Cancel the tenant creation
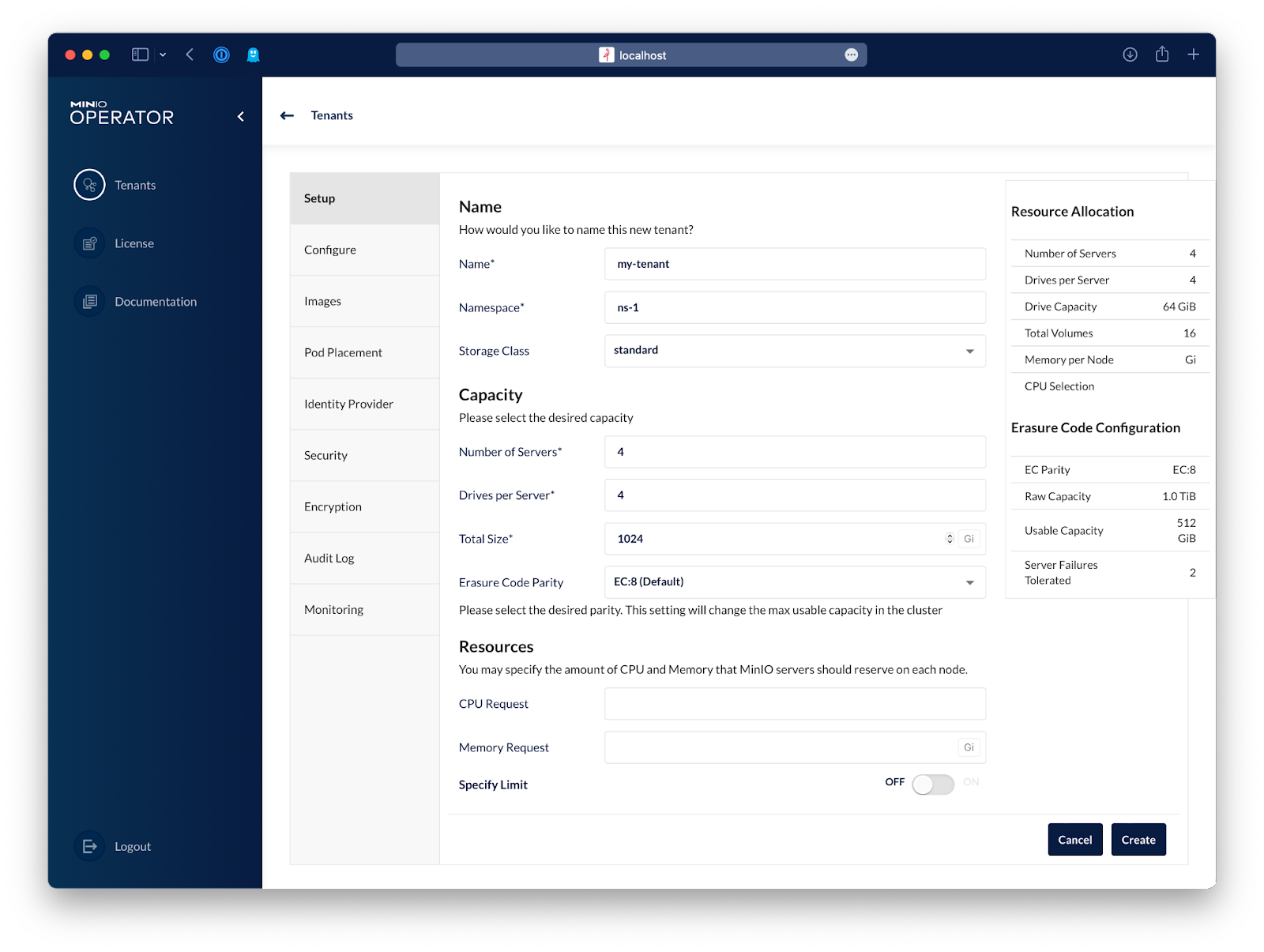1264x952 pixels. coord(1074,840)
